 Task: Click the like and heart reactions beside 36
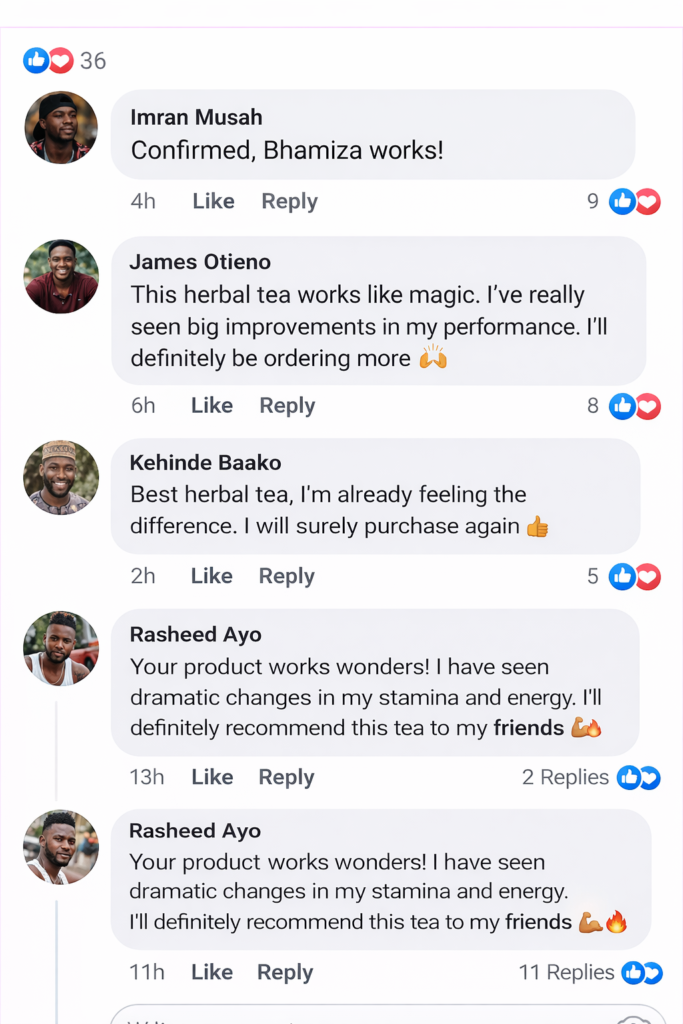(x=48, y=61)
